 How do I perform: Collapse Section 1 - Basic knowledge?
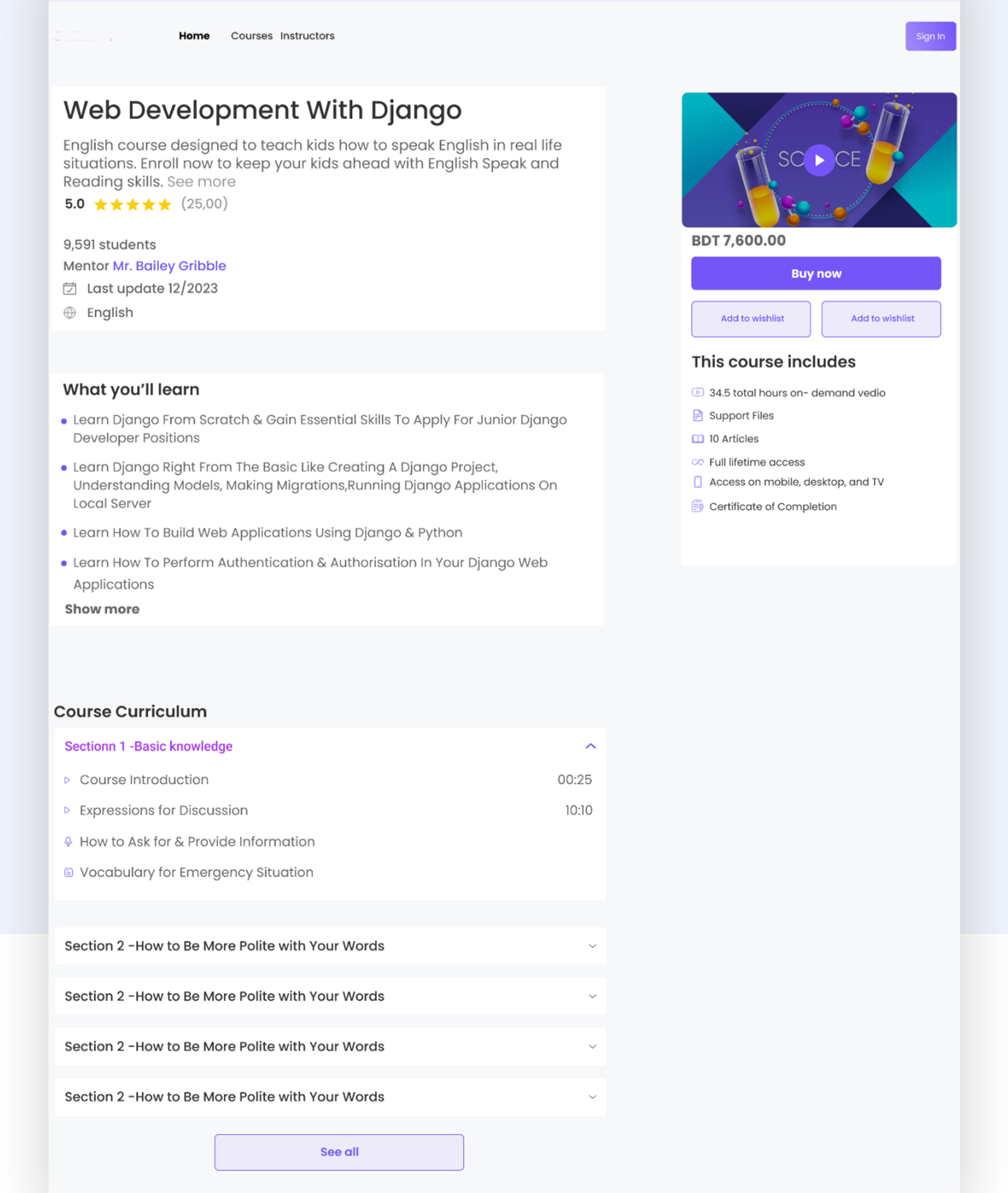[590, 746]
